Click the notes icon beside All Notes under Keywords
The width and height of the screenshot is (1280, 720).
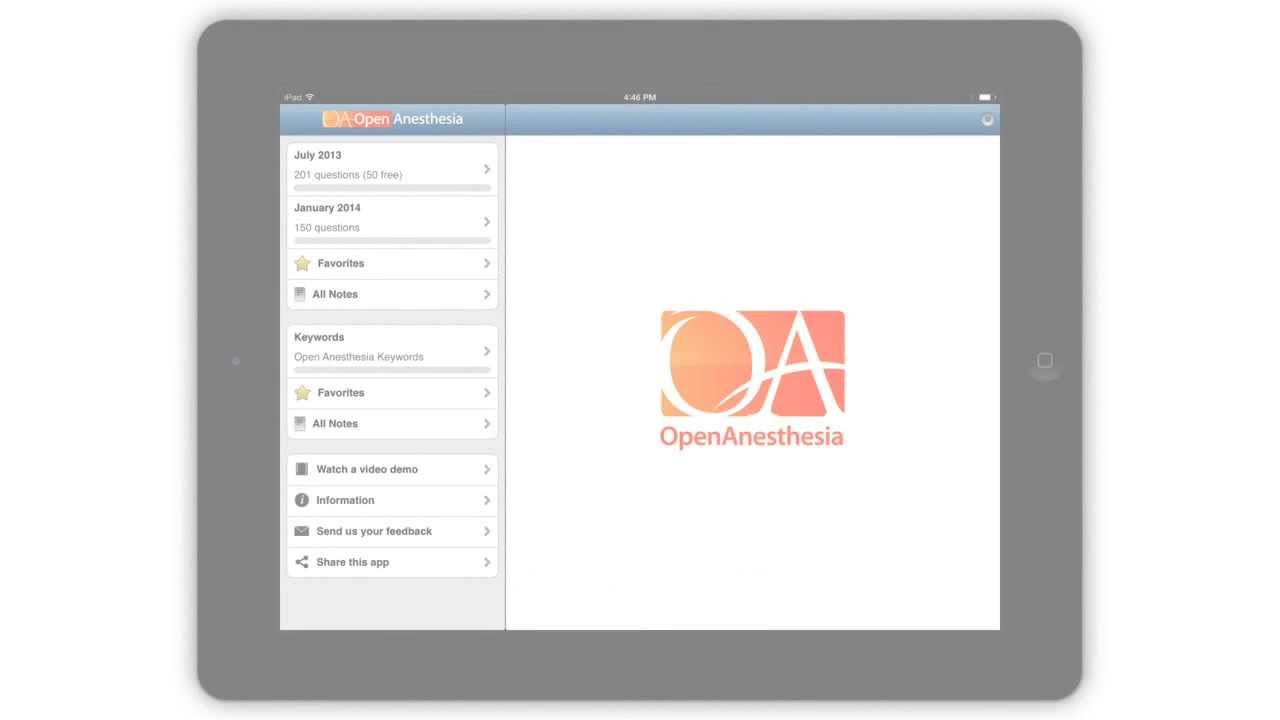(x=300, y=424)
